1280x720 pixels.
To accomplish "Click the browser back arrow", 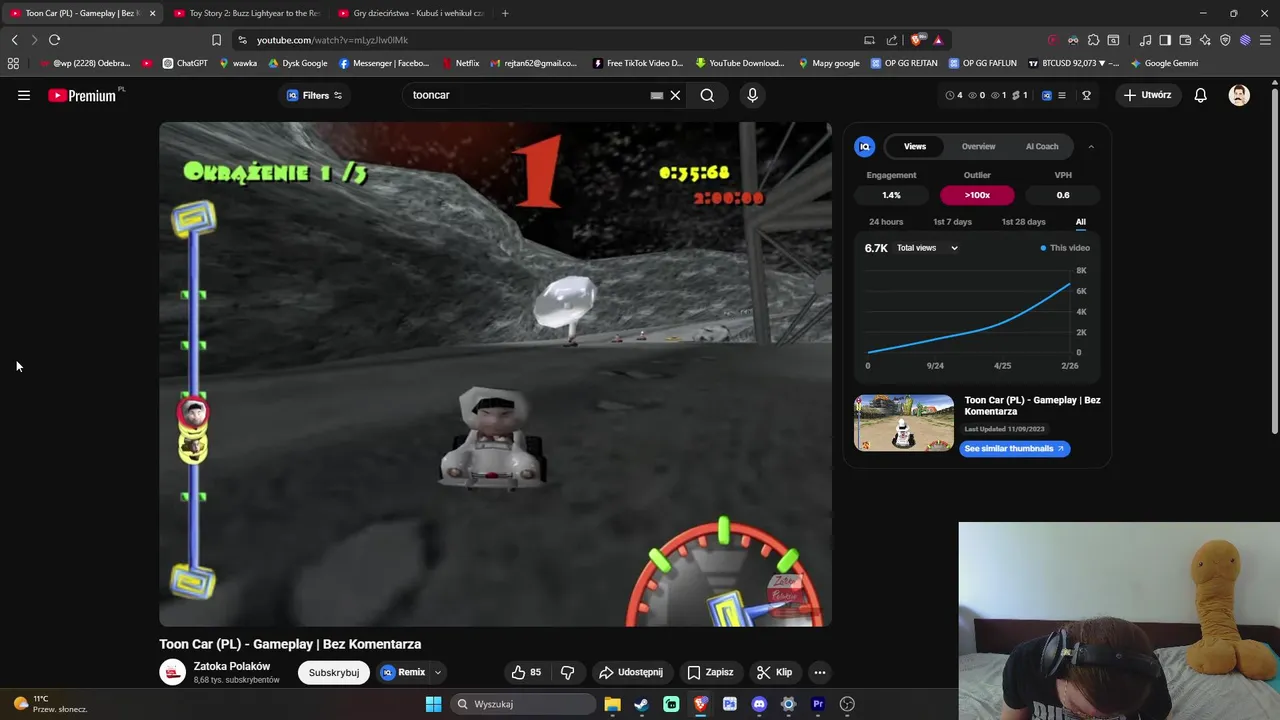I will [14, 40].
